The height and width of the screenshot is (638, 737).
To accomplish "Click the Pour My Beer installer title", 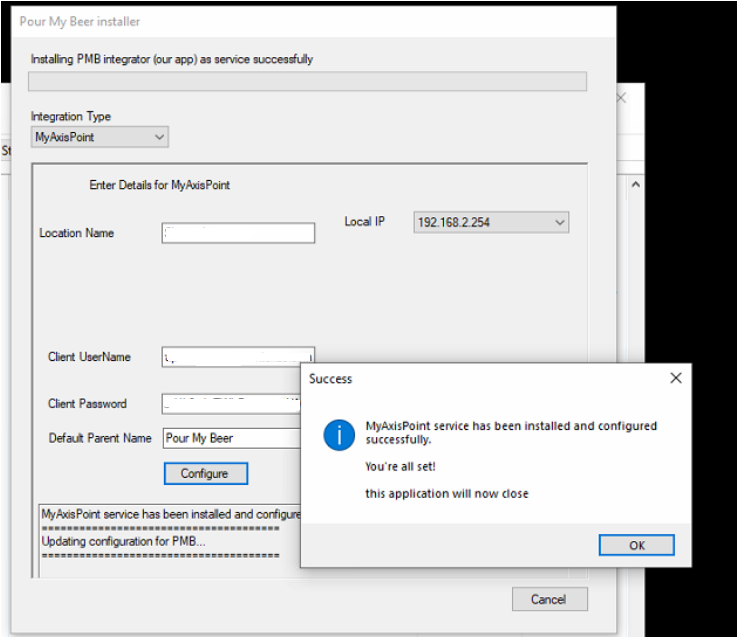I will [80, 22].
